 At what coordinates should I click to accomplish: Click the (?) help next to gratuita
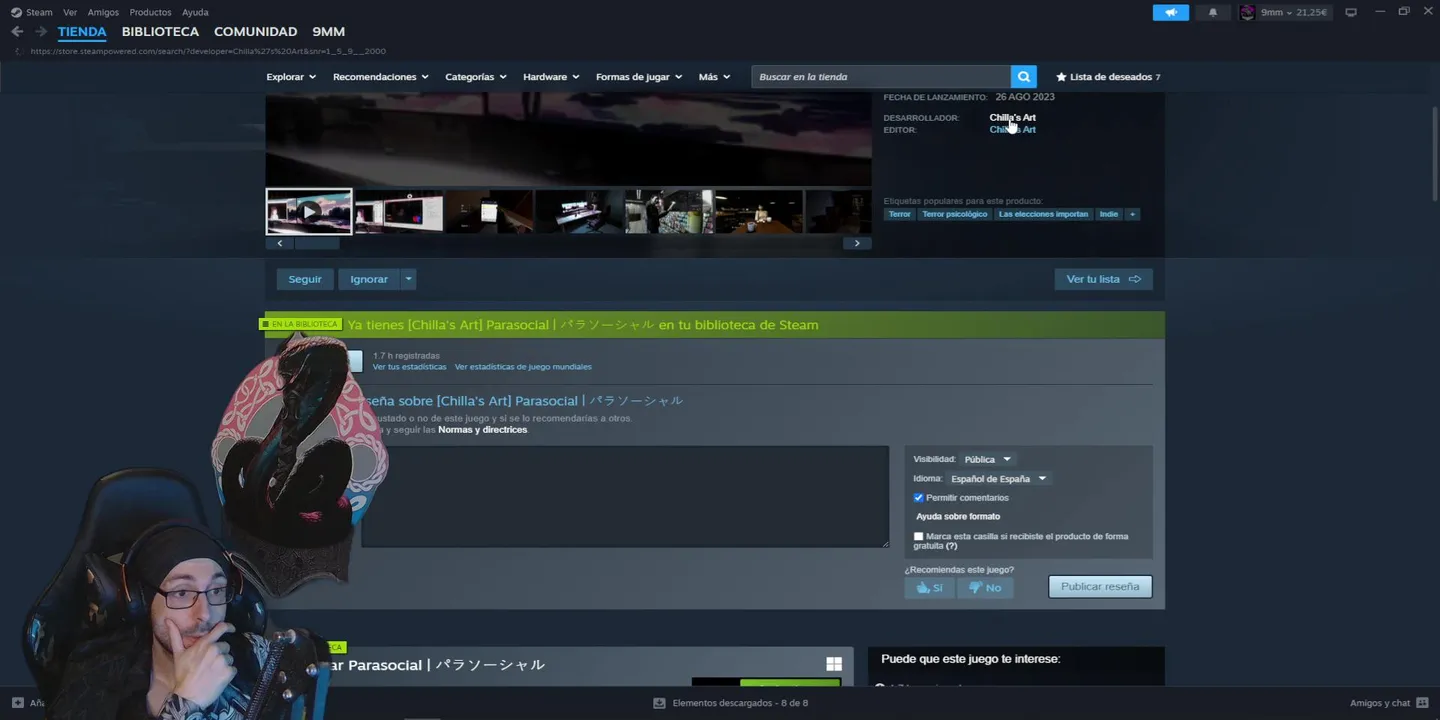coord(951,546)
